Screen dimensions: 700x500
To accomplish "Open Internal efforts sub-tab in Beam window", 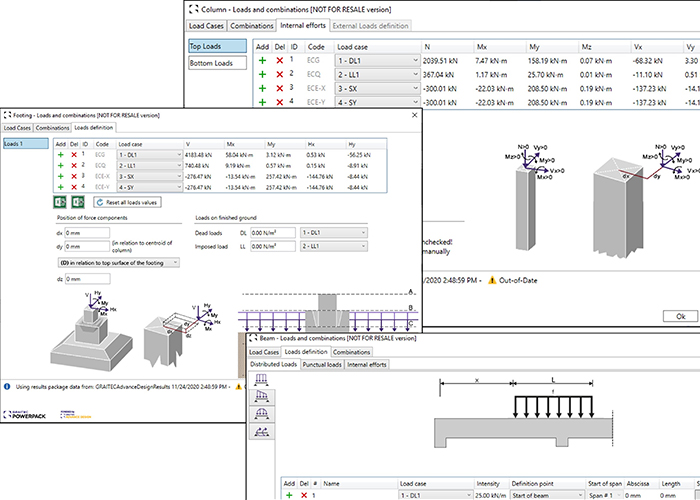I will point(367,365).
